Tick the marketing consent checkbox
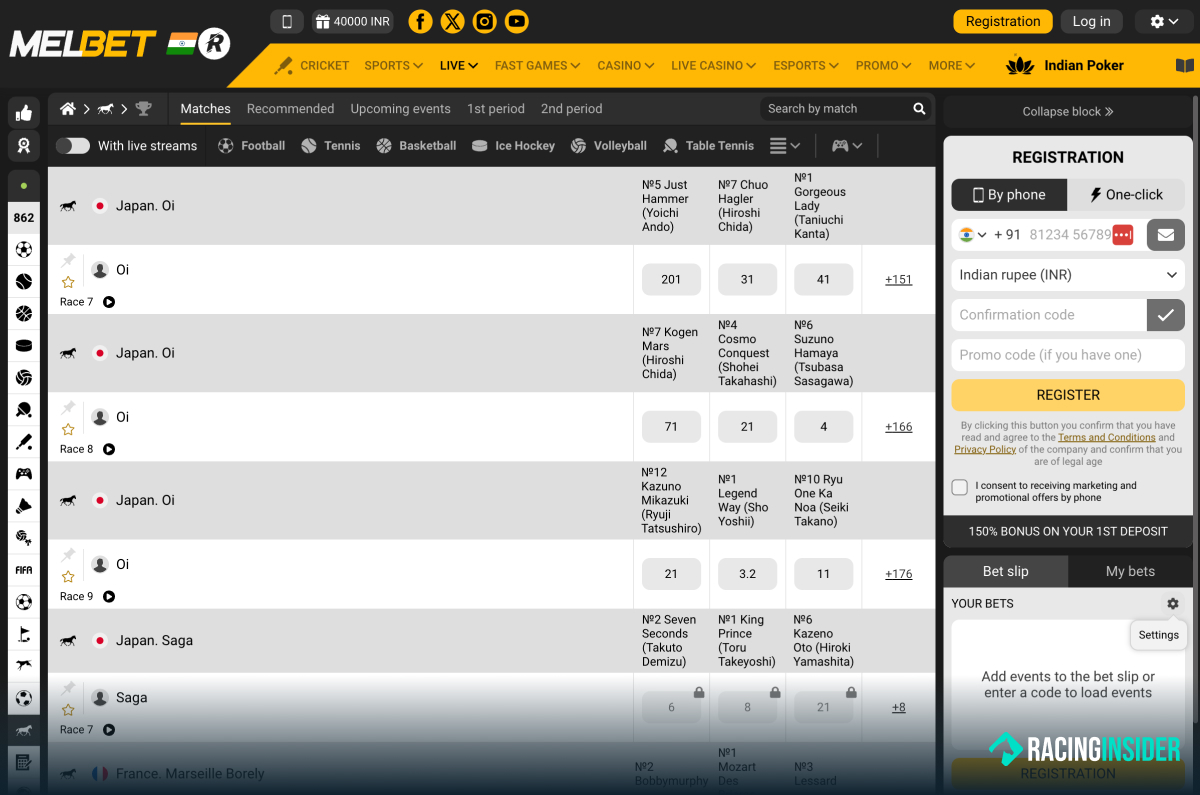 tap(960, 488)
